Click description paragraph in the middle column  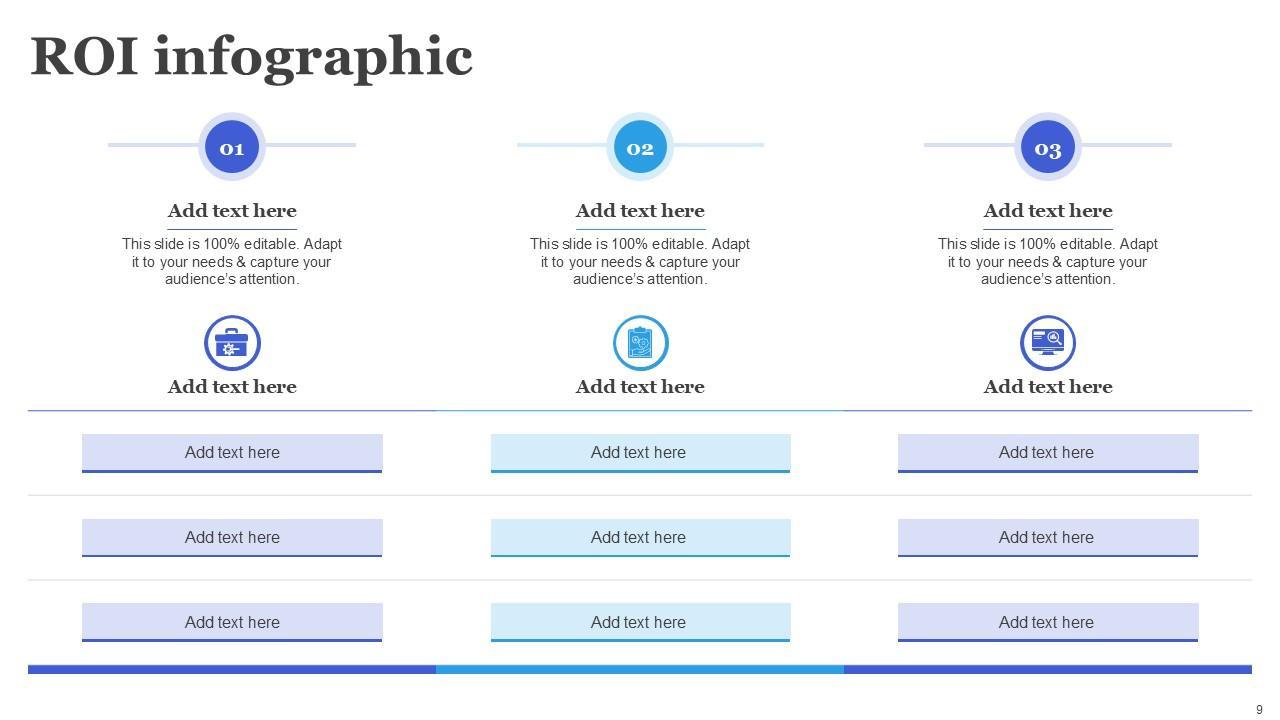click(640, 262)
